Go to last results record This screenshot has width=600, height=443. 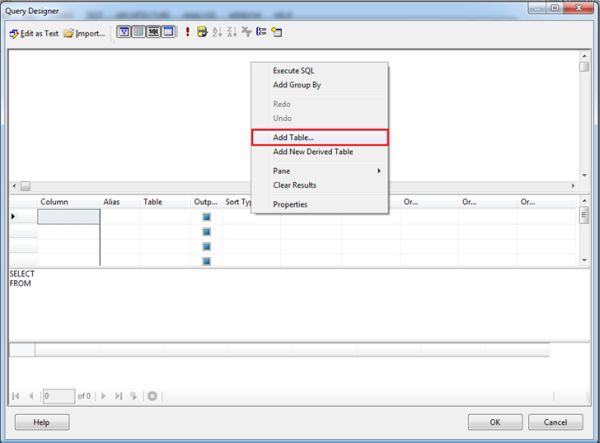119,396
